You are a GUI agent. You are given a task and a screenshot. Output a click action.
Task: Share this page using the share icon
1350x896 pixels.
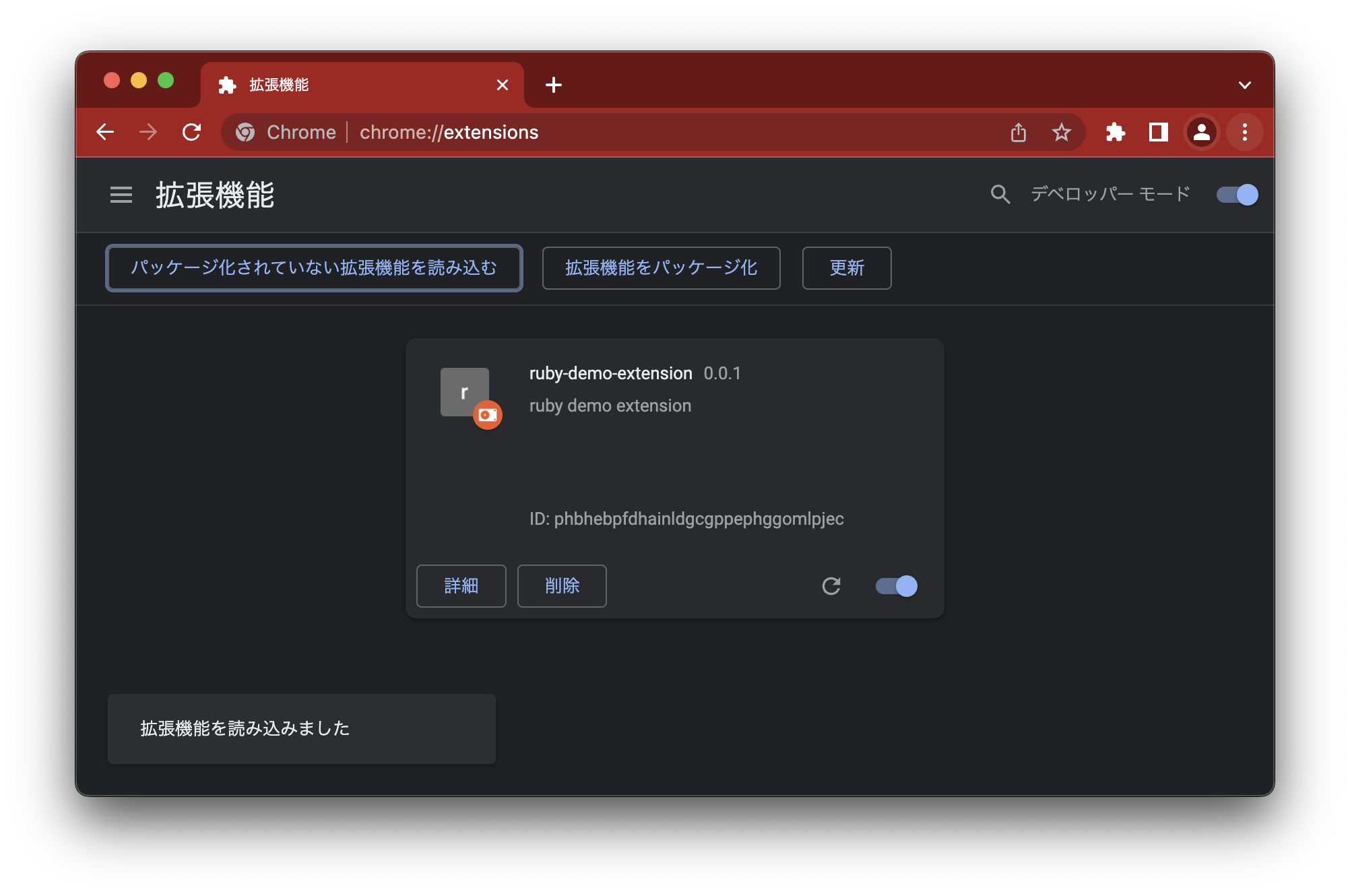[x=1019, y=132]
